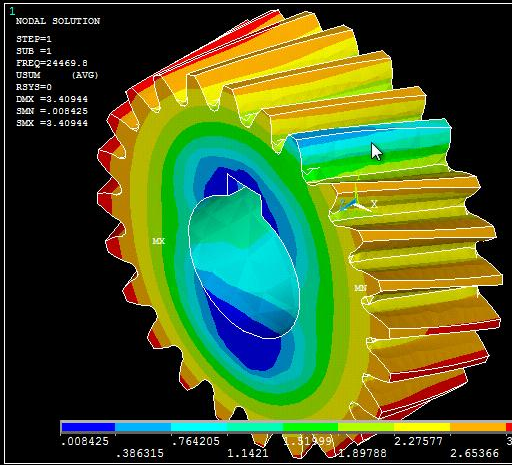Image resolution: width=512 pixels, height=465 pixels.
Task: Click the .008425 legend value
Action: point(85,441)
